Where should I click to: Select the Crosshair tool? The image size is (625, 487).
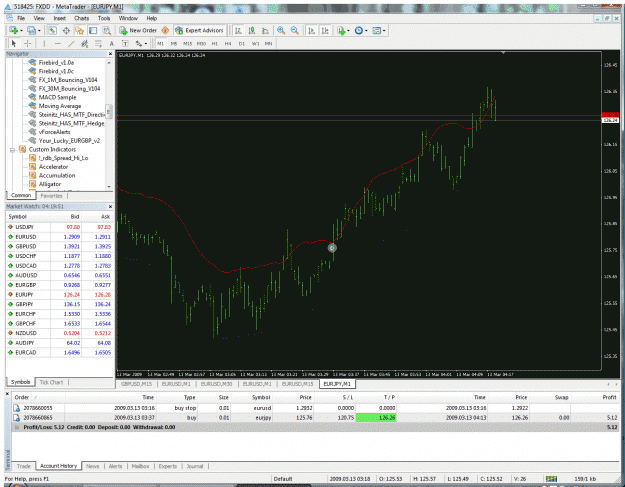(28, 43)
